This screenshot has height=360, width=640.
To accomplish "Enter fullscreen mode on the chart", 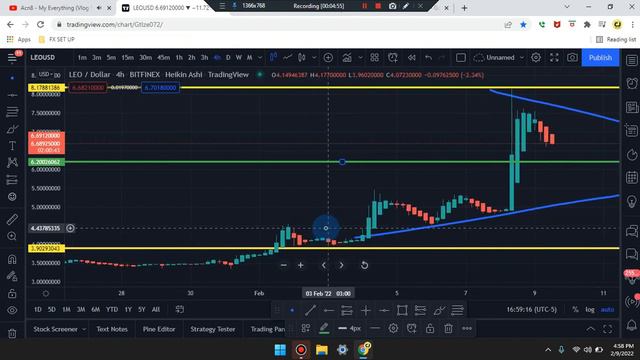I will coord(554,58).
